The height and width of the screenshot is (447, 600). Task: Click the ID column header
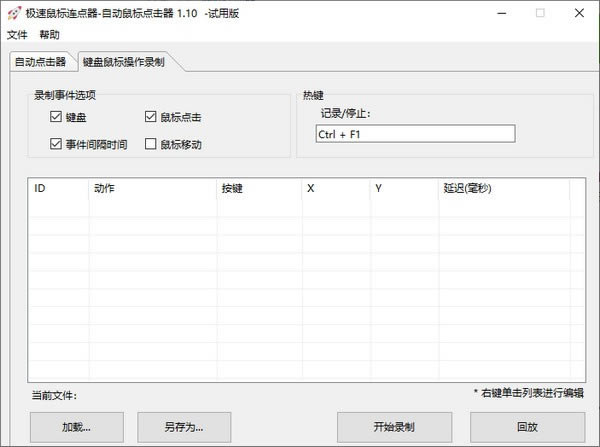pyautogui.click(x=58, y=188)
